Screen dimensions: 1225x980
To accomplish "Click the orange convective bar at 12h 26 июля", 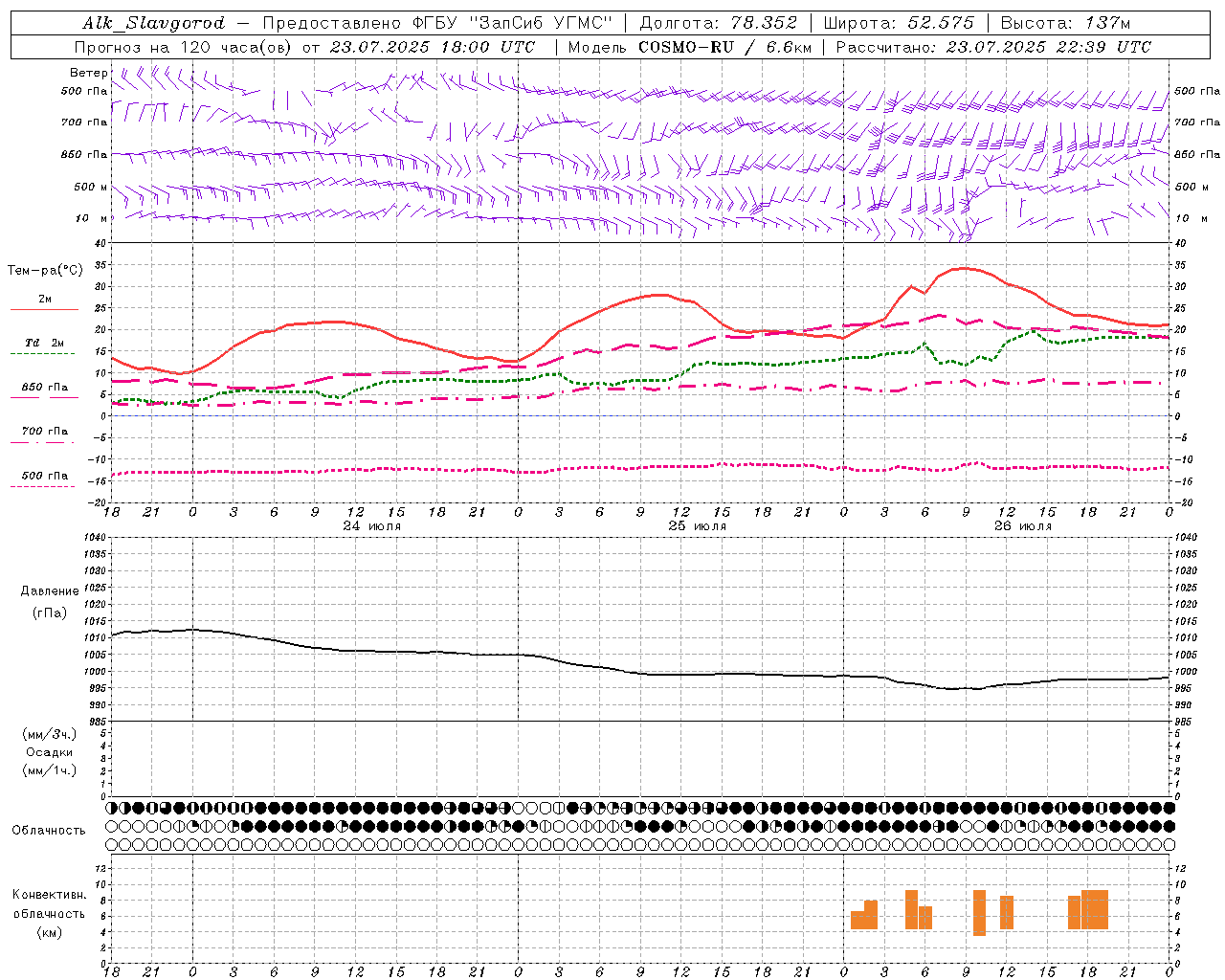I will pyautogui.click(x=1007, y=913).
